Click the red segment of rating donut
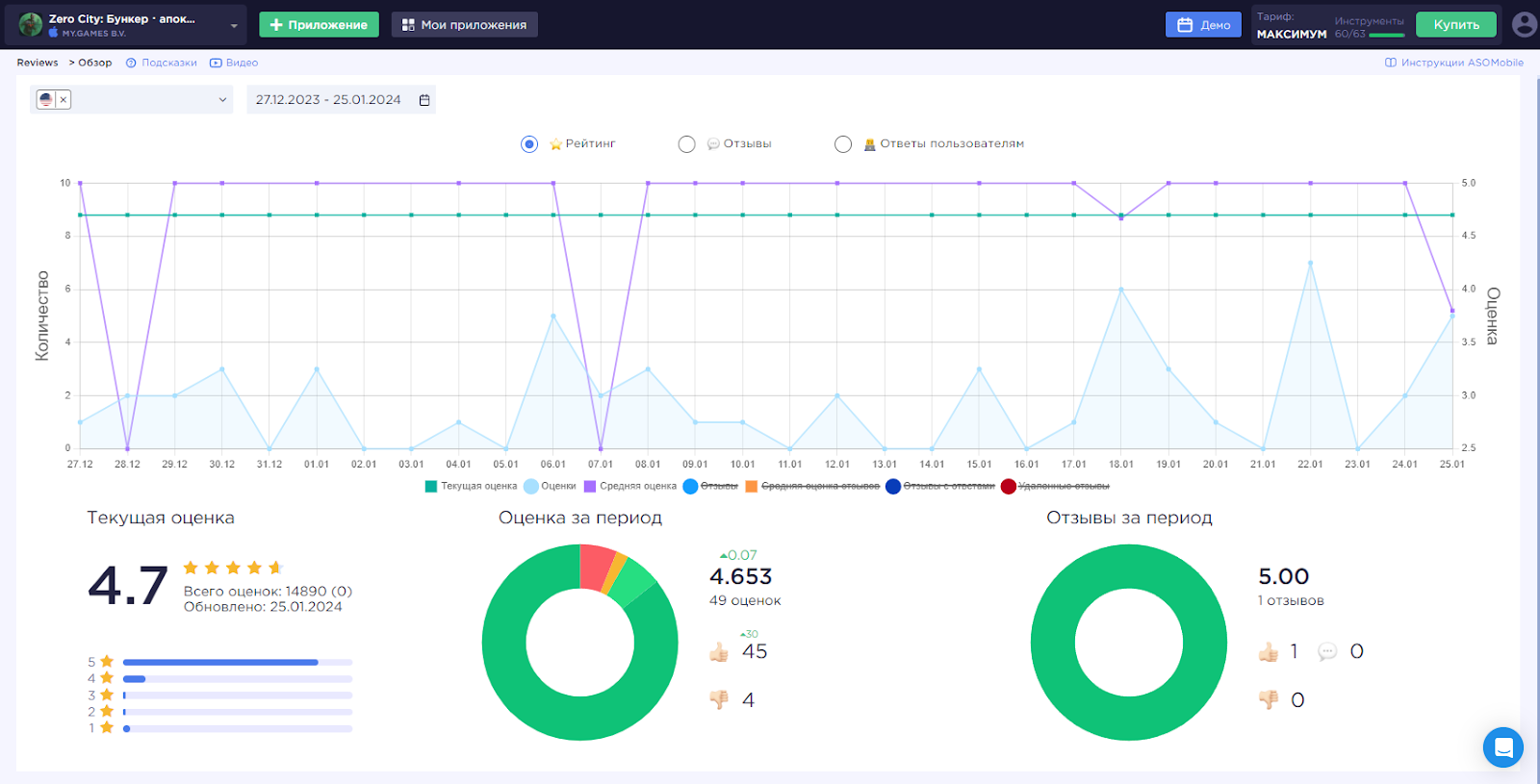This screenshot has width=1540, height=784. point(596,567)
